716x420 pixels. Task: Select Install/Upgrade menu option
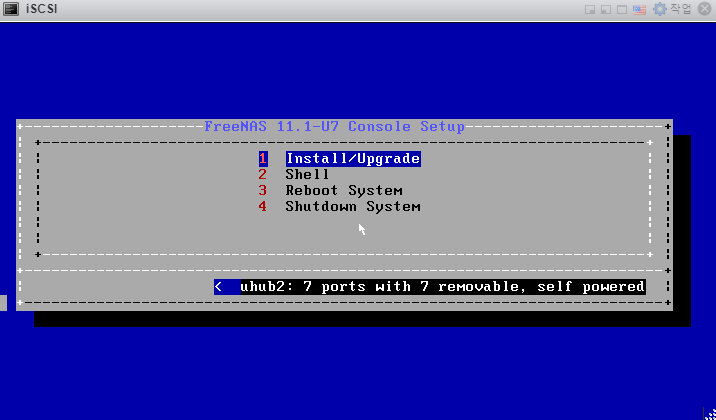click(353, 158)
